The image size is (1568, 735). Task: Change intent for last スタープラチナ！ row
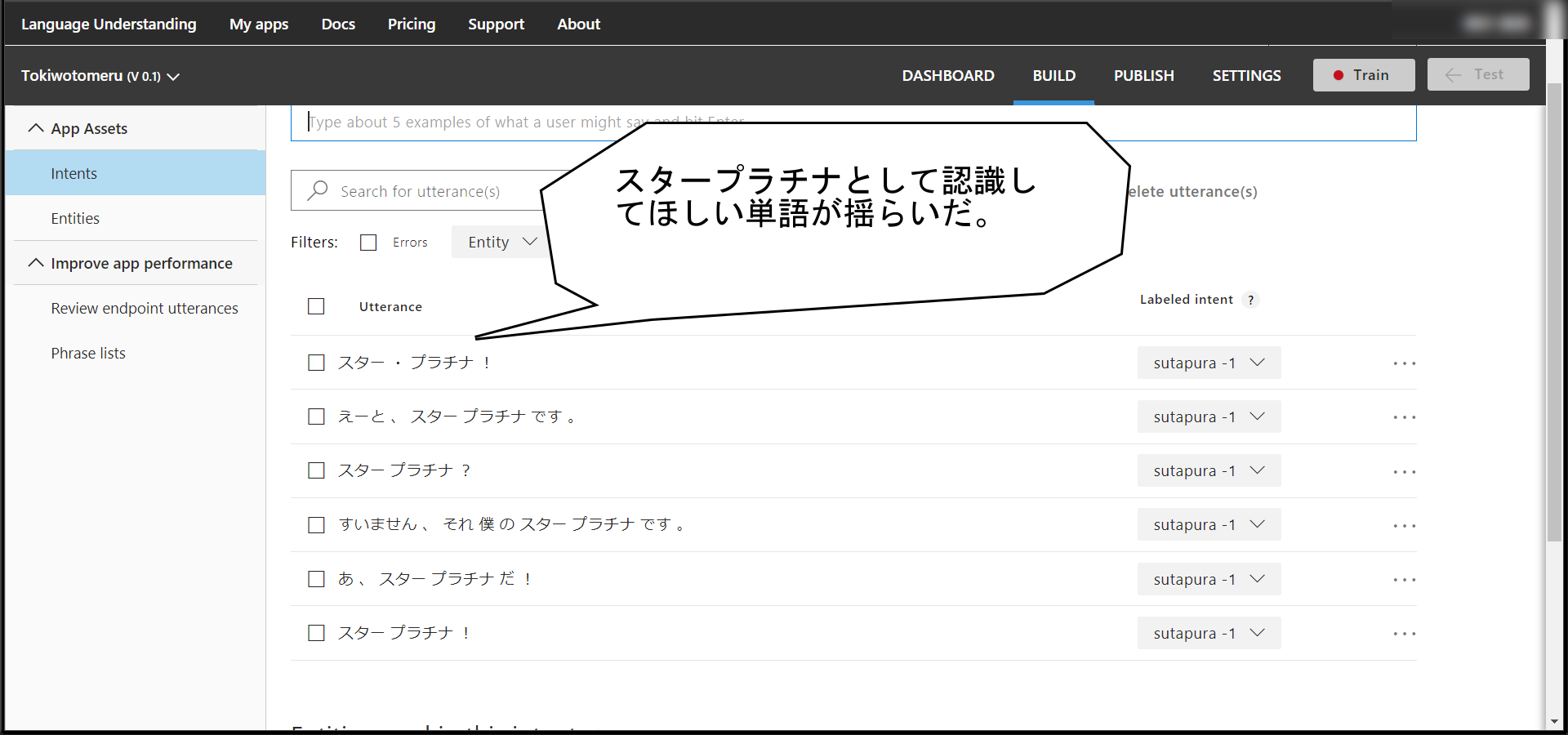pos(1209,633)
